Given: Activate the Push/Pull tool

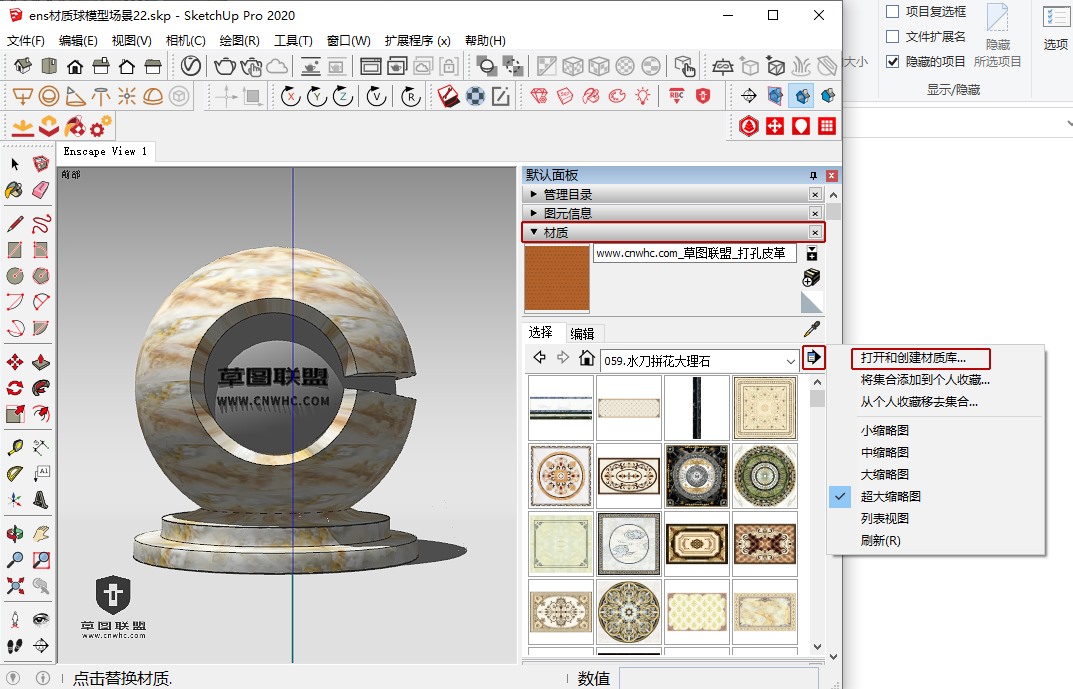Looking at the screenshot, I should coord(41,362).
